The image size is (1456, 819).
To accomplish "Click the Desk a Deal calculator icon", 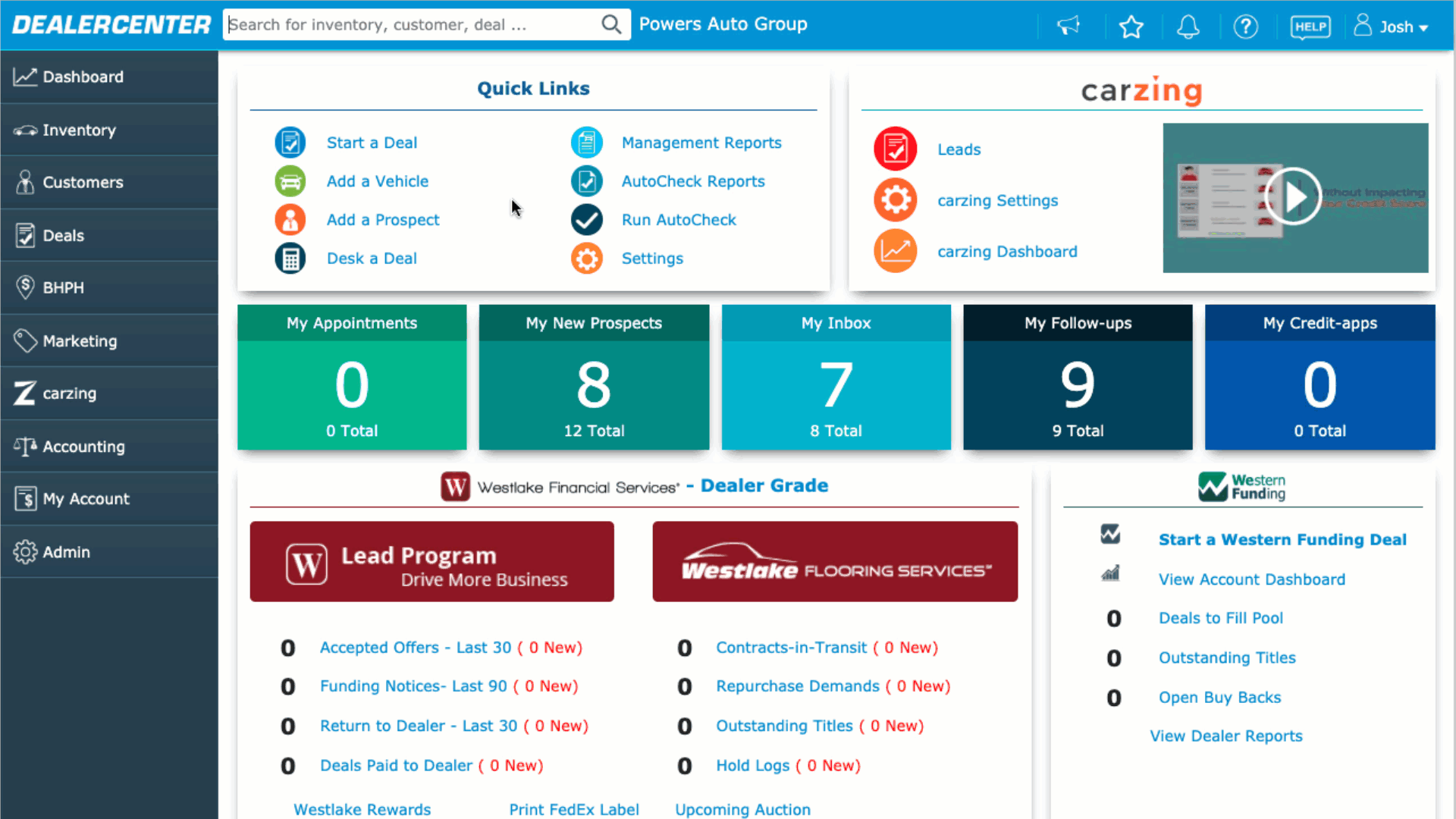I will 290,259.
